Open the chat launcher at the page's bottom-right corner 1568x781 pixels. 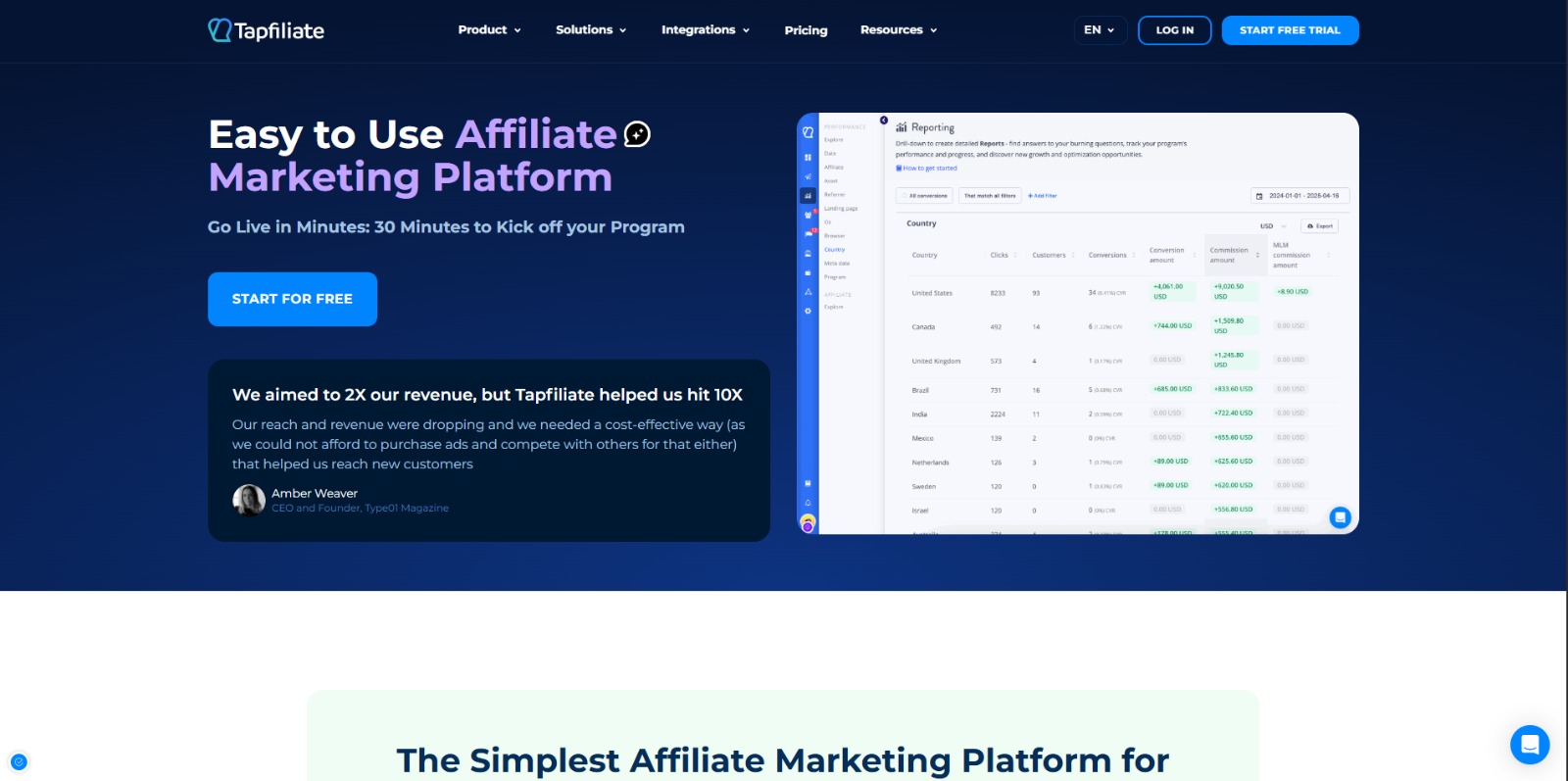pyautogui.click(x=1530, y=745)
